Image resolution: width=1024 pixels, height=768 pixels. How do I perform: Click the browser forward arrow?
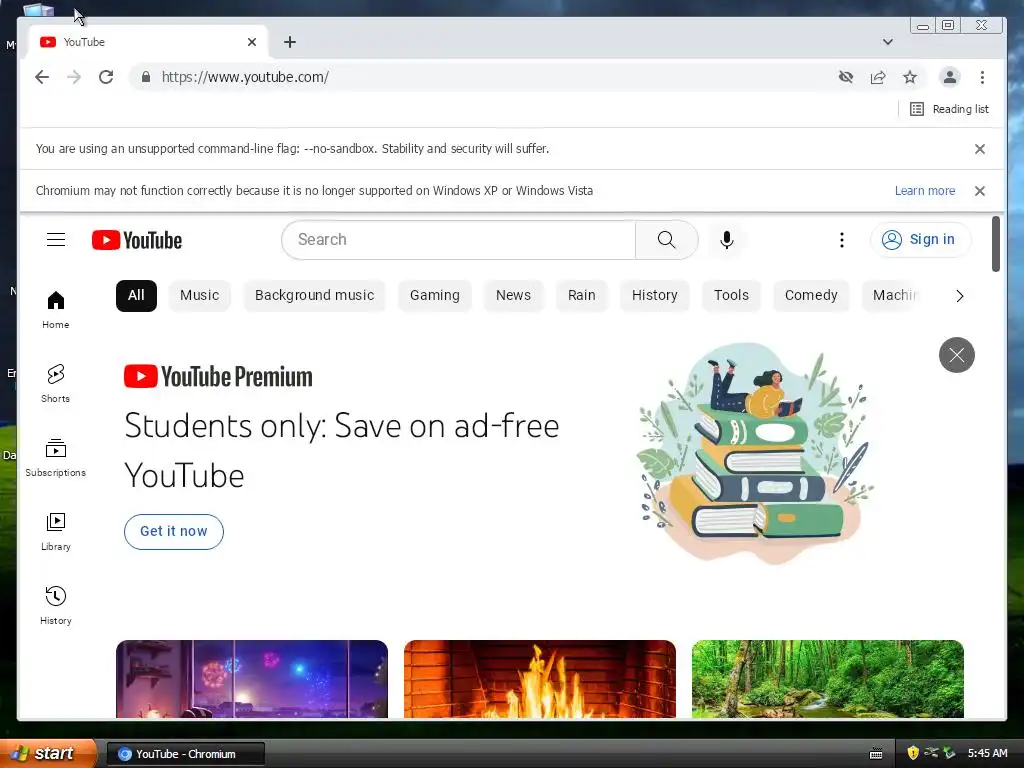[74, 77]
